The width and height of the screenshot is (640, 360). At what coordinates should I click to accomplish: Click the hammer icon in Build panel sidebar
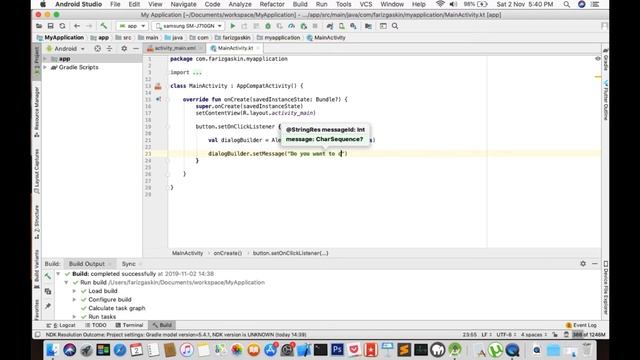48,276
